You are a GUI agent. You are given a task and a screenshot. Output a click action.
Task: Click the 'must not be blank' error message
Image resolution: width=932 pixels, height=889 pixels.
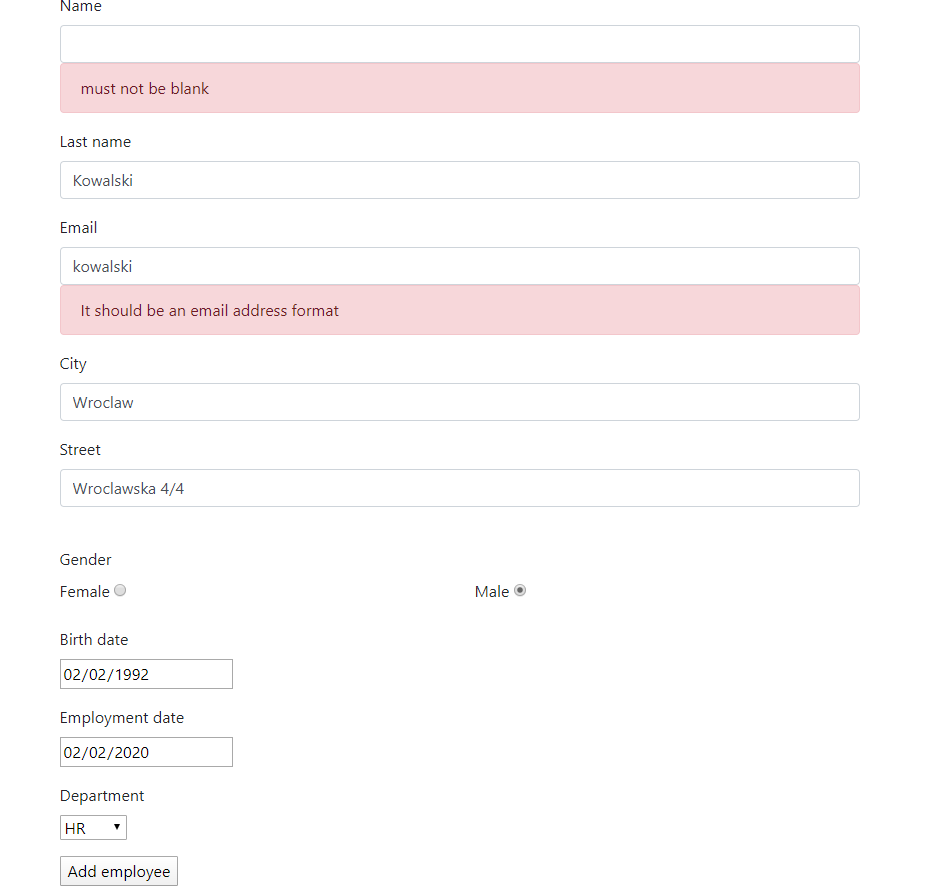144,88
